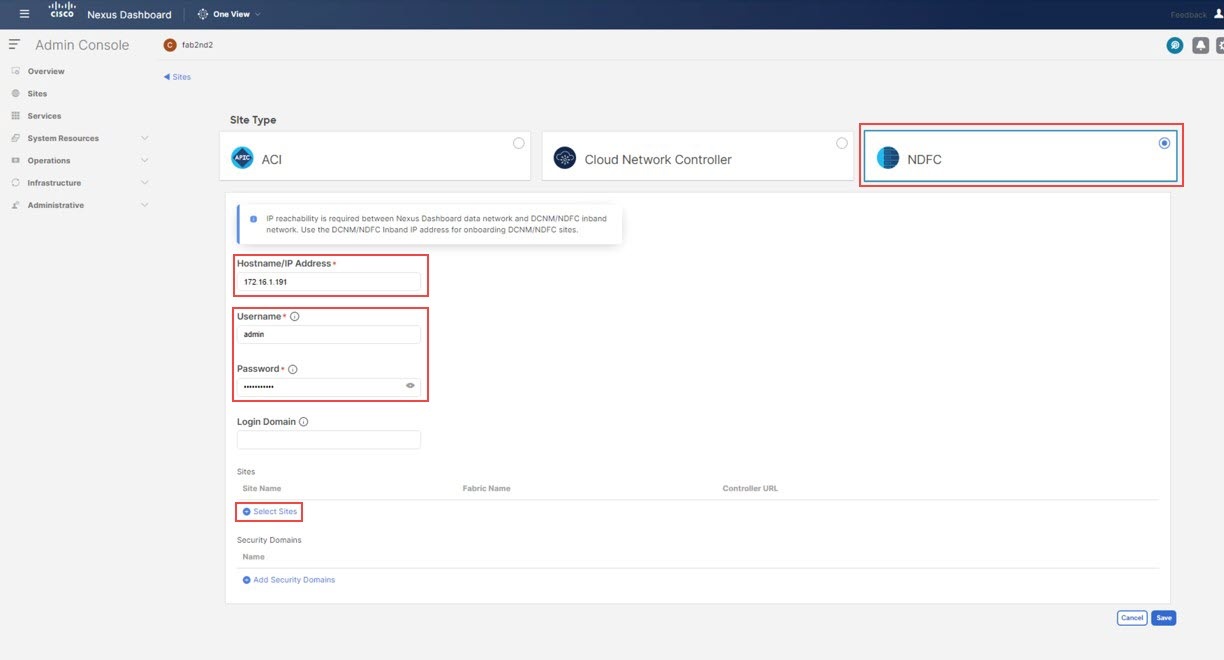Click the Nexus Dashboard cisco logo
The width and height of the screenshot is (1224, 660).
60,13
